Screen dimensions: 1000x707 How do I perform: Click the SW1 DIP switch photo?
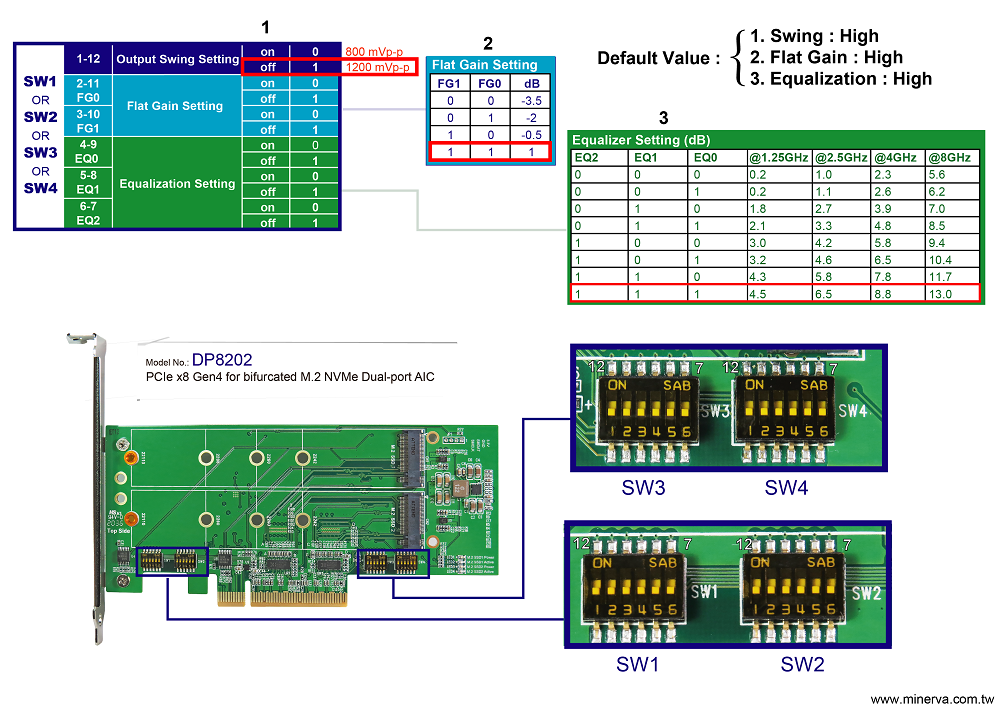(640, 591)
